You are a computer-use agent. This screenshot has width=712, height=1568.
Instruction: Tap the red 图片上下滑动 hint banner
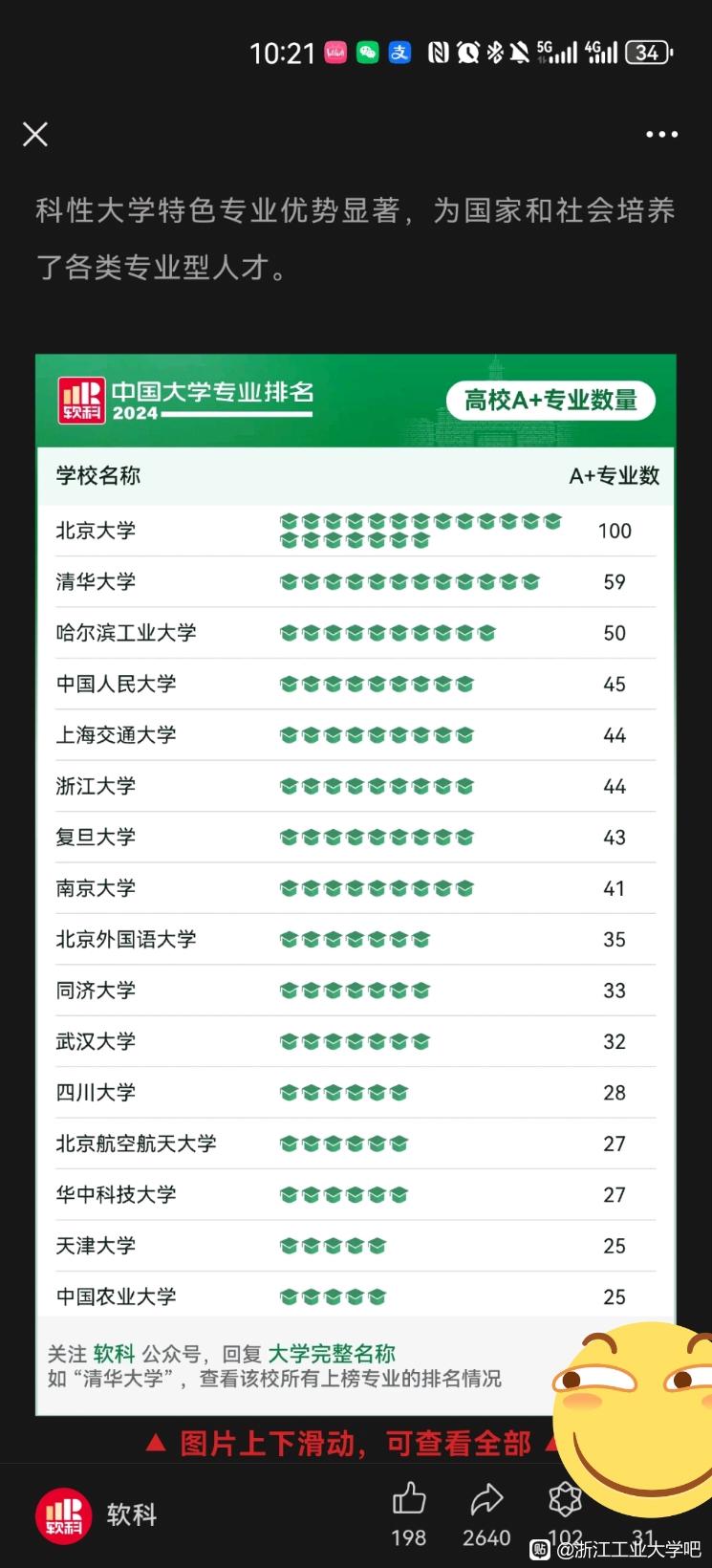pyautogui.click(x=356, y=1443)
